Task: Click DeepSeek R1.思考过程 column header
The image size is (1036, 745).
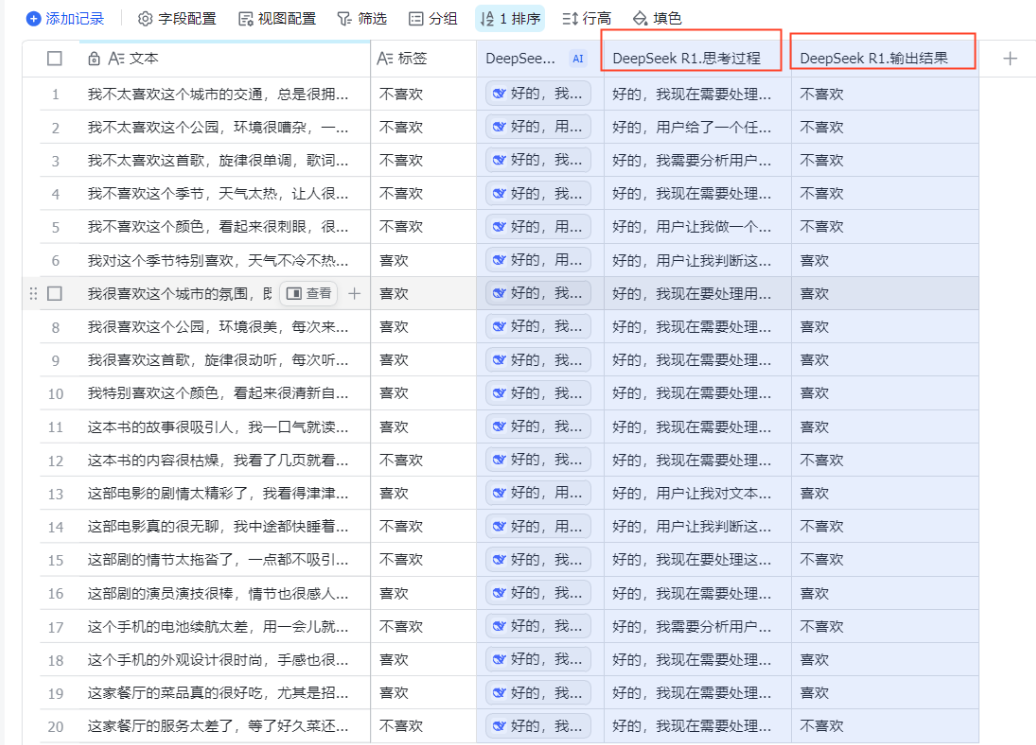Action: [698, 59]
